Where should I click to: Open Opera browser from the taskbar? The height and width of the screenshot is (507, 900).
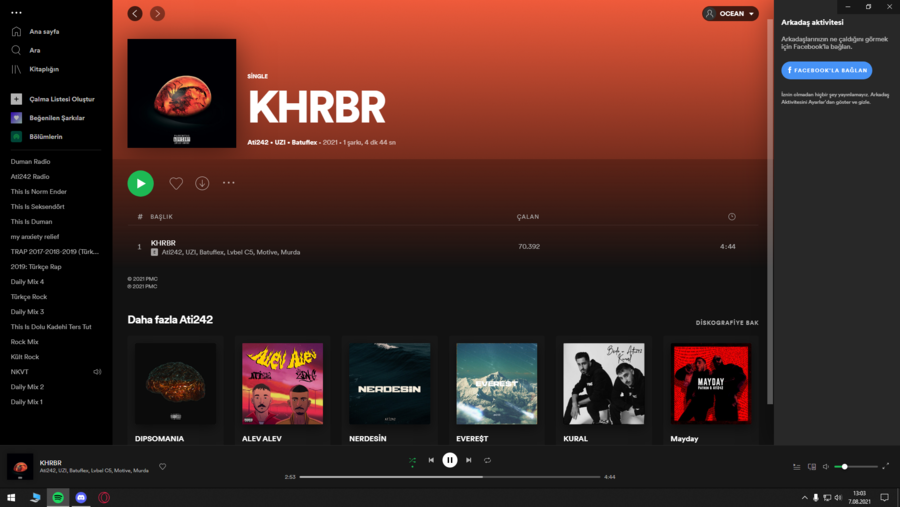(x=104, y=497)
